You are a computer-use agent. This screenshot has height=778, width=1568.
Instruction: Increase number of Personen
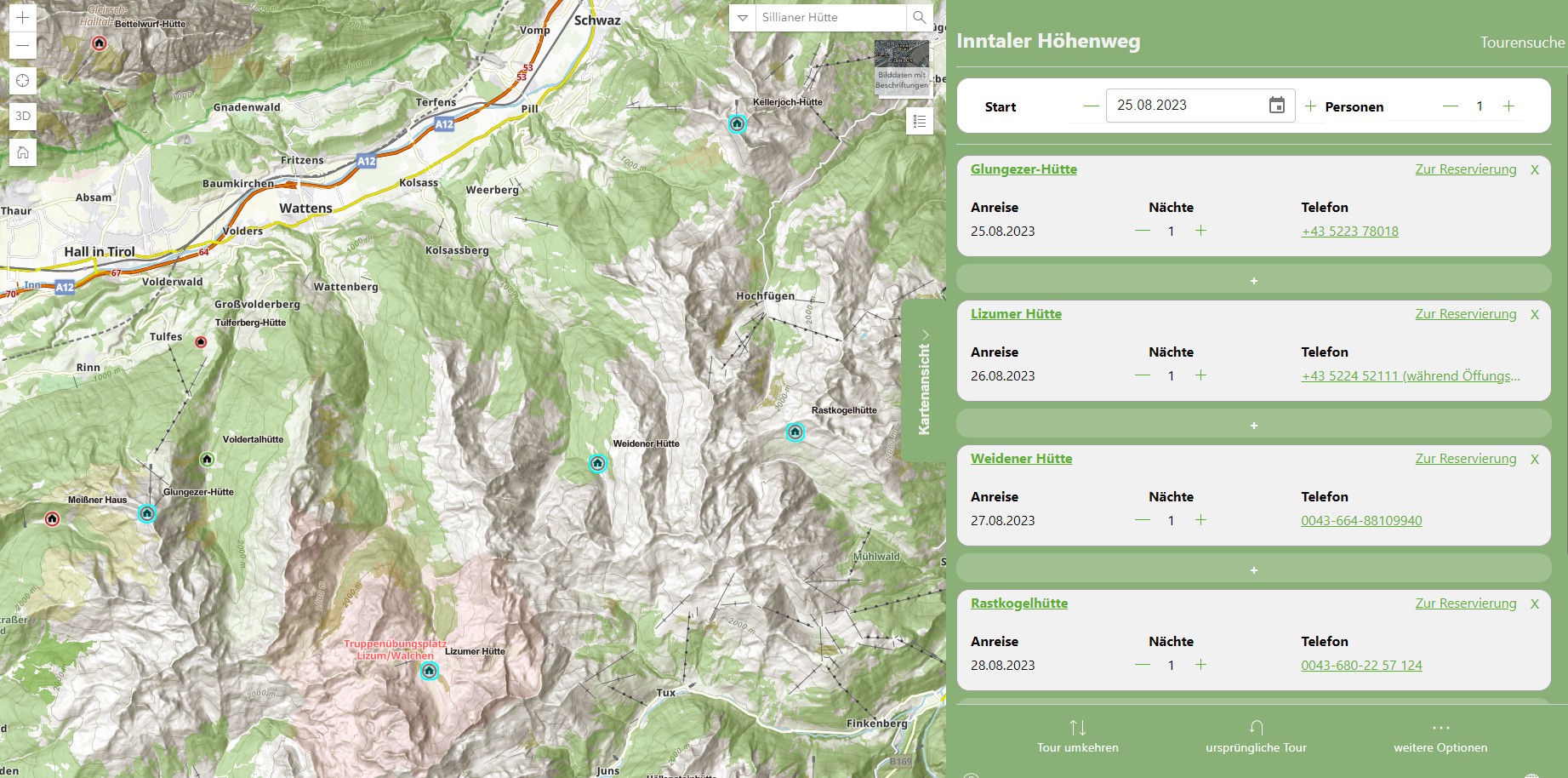pyautogui.click(x=1508, y=106)
